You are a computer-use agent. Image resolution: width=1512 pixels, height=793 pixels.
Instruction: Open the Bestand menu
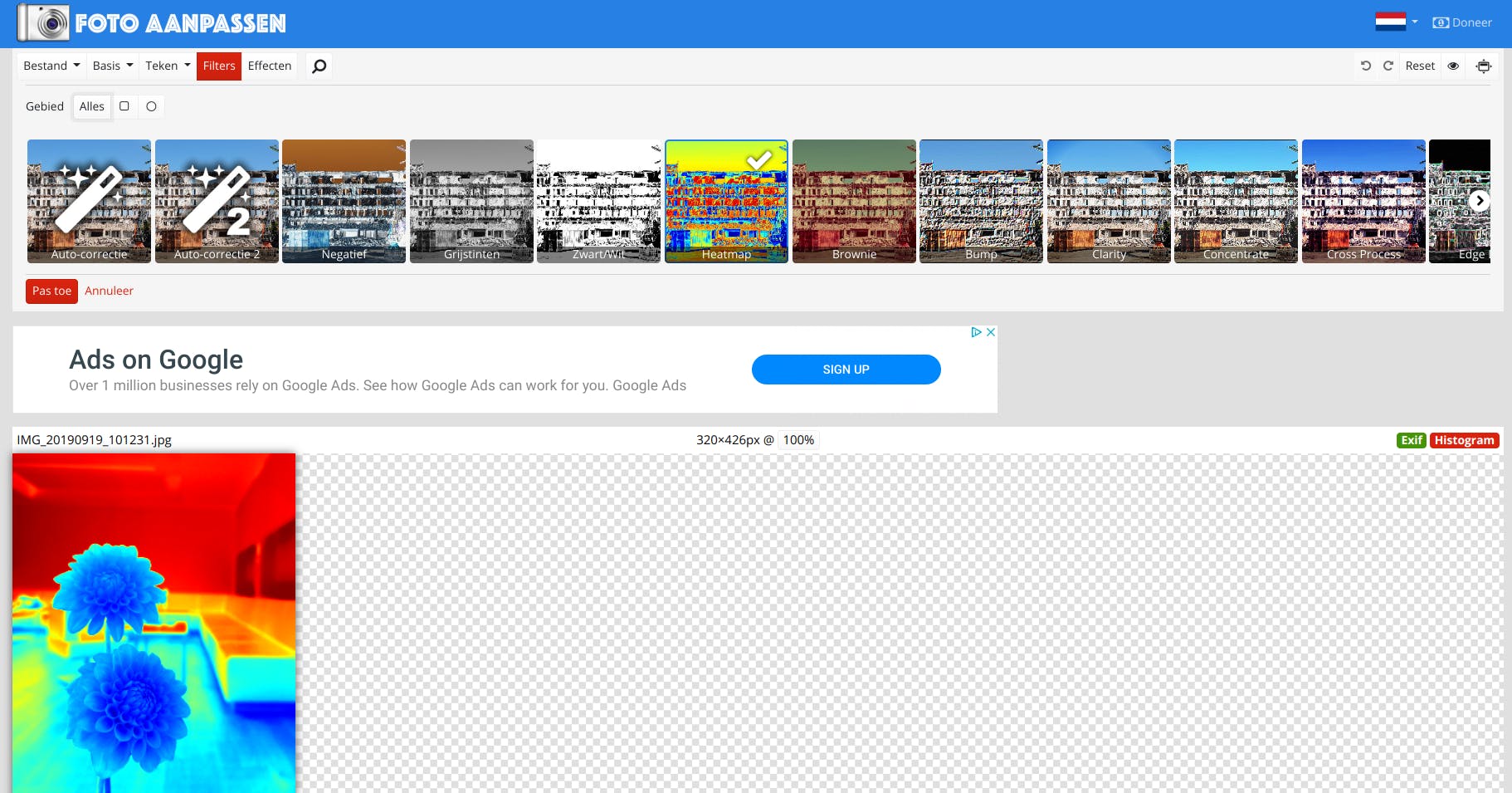pyautogui.click(x=51, y=66)
